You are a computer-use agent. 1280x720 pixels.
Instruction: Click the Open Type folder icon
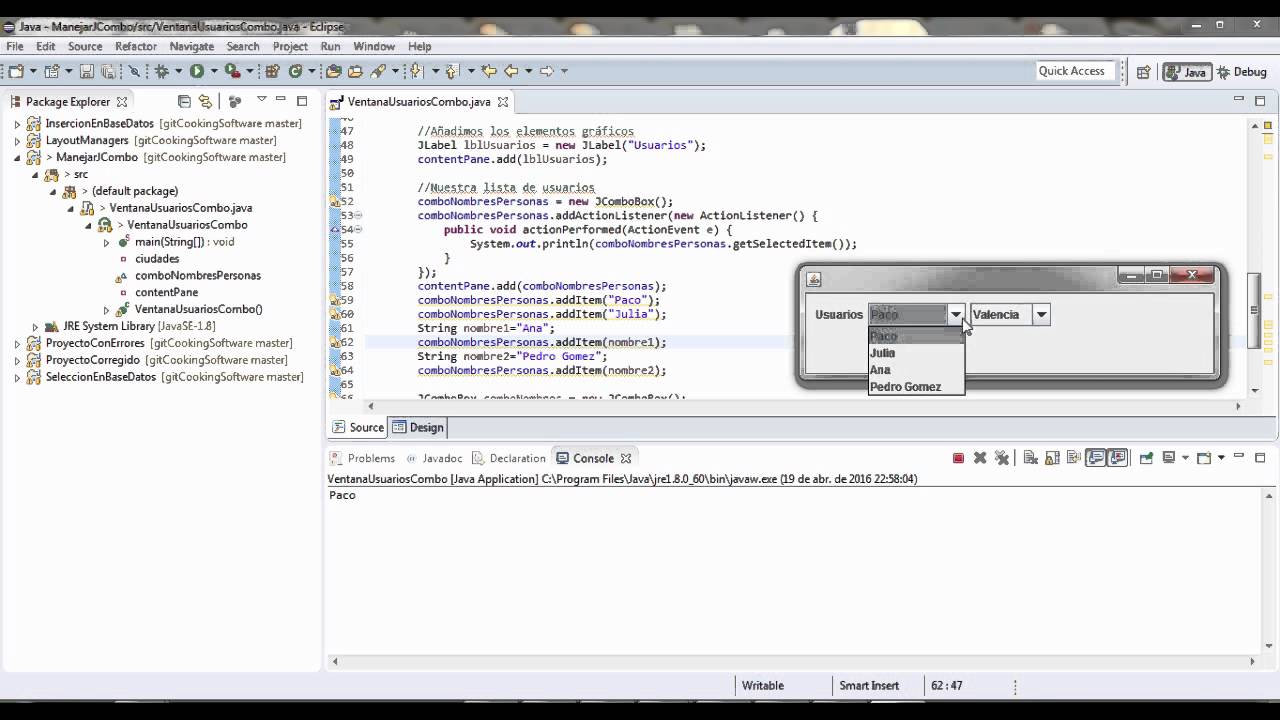point(333,71)
